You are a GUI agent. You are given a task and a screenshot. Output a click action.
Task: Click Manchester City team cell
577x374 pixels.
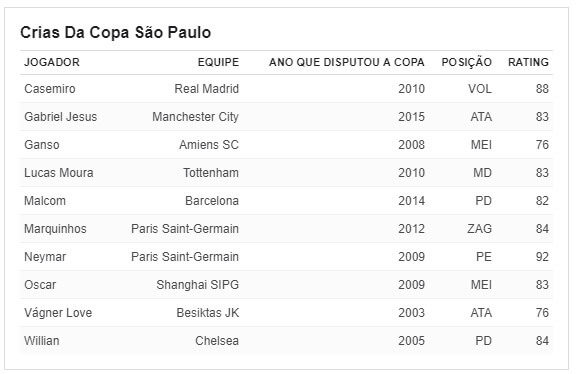tap(195, 117)
